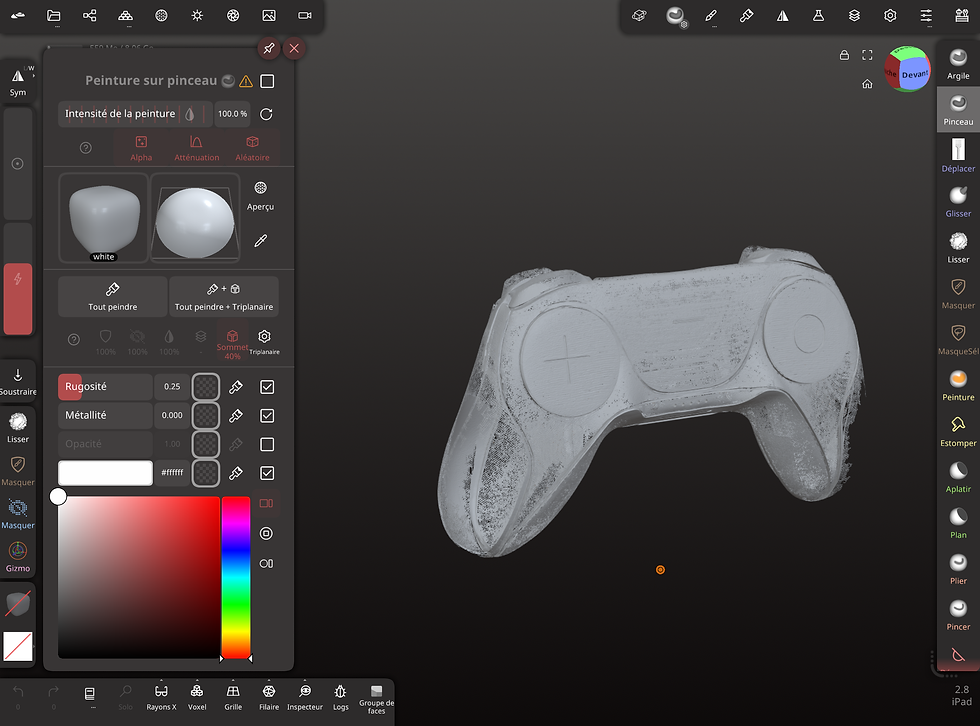This screenshot has width=980, height=726.
Task: Close the Peinture sur pinceau panel
Action: pyautogui.click(x=294, y=48)
